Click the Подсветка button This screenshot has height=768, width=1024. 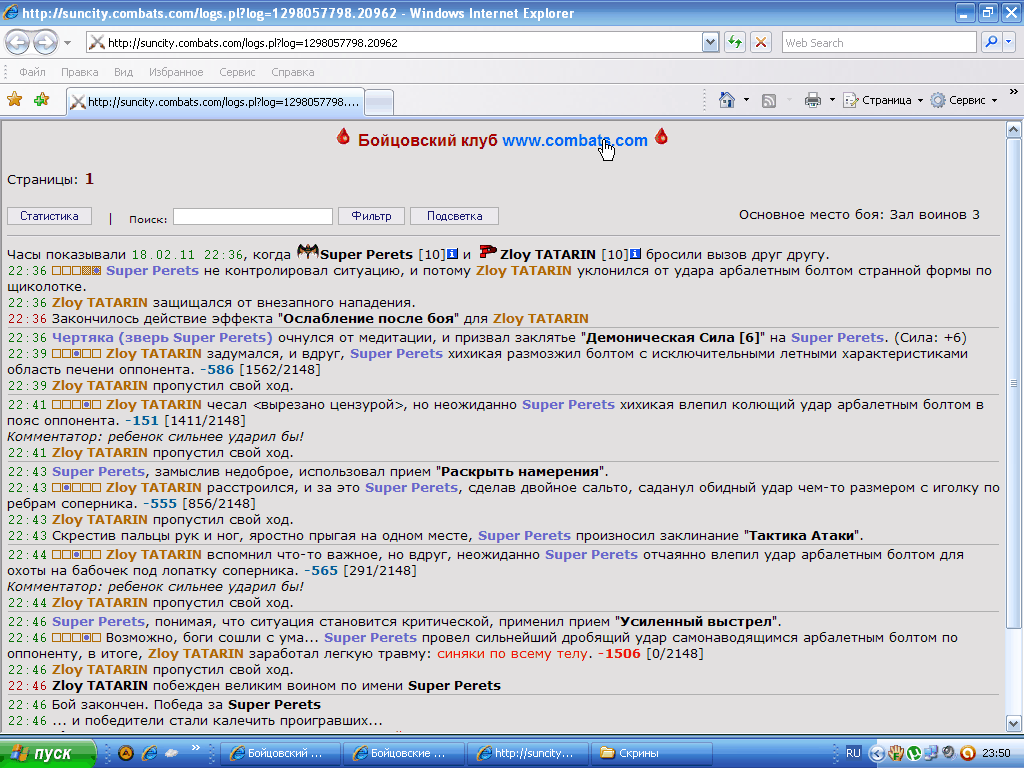point(455,216)
